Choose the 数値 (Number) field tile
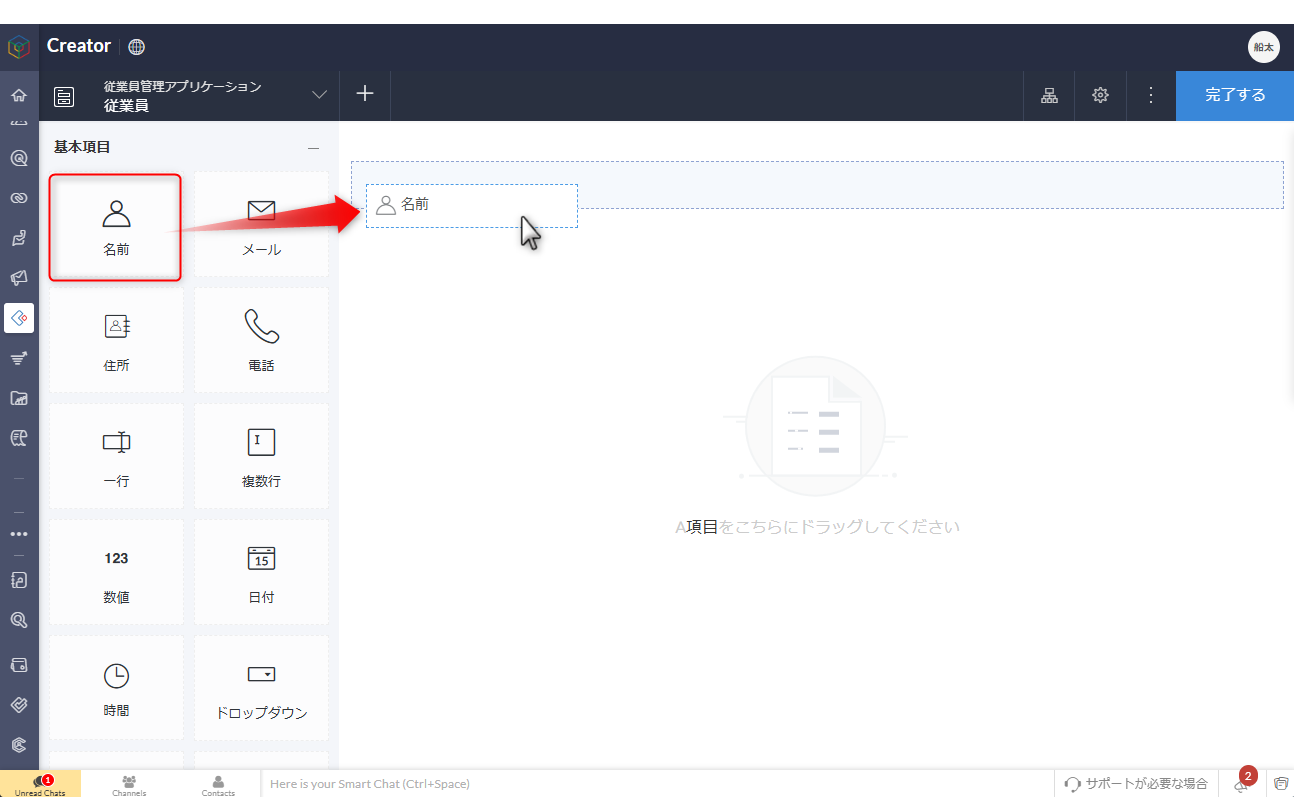 [116, 574]
